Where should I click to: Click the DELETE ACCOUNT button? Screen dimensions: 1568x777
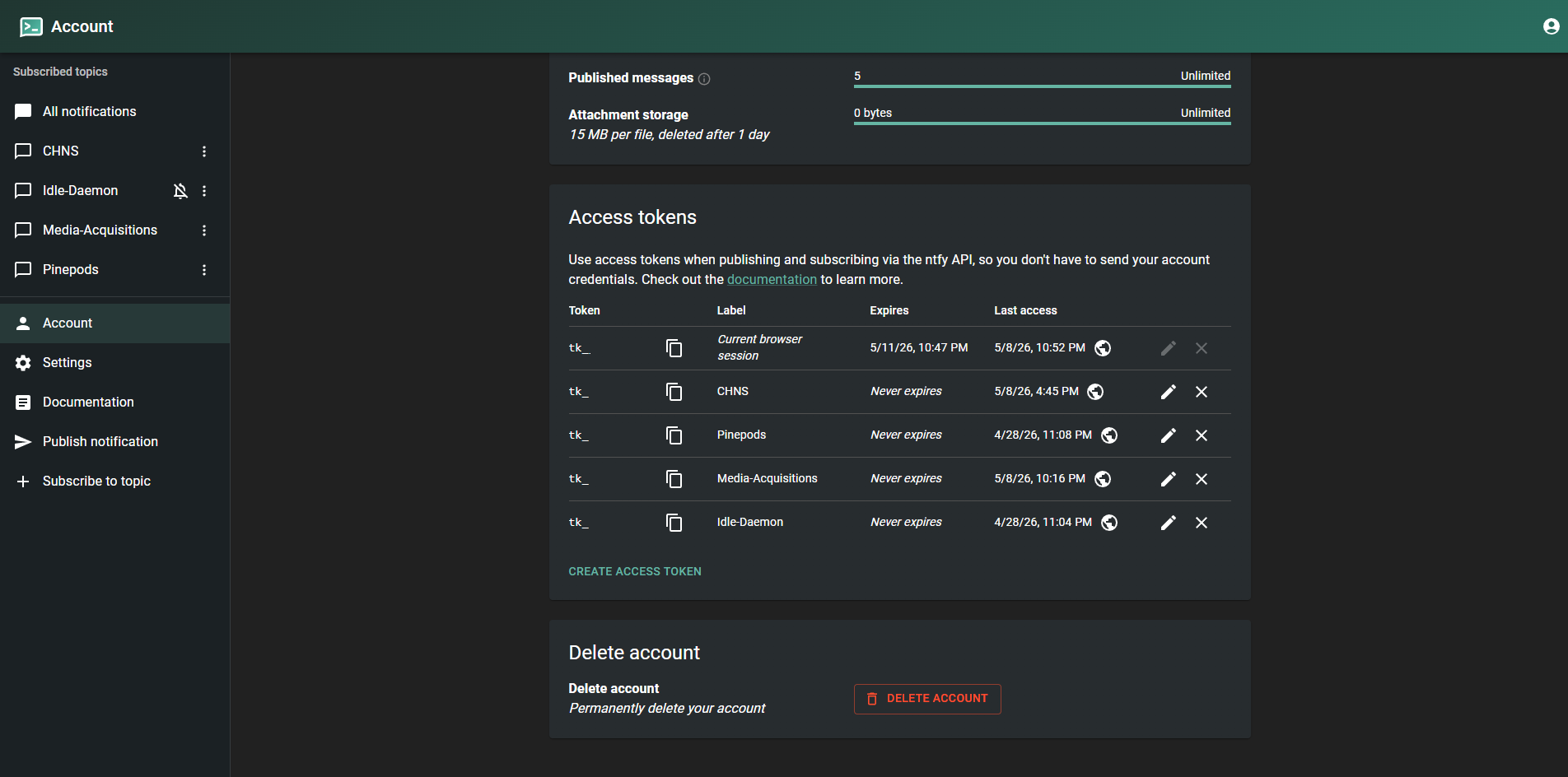point(927,699)
